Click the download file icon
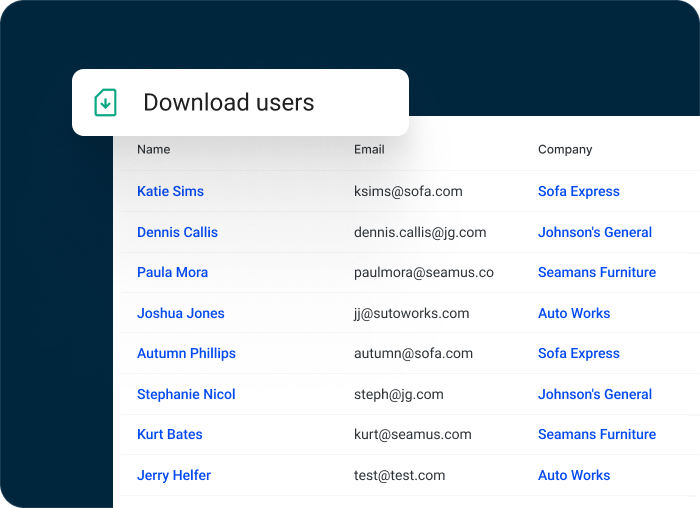700x508 pixels. tap(106, 102)
